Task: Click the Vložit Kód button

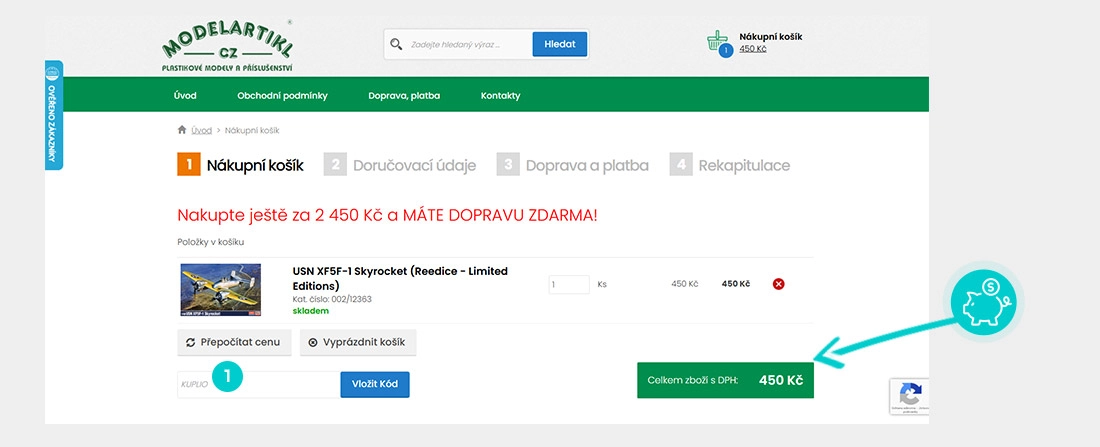Action: pyautogui.click(x=375, y=385)
